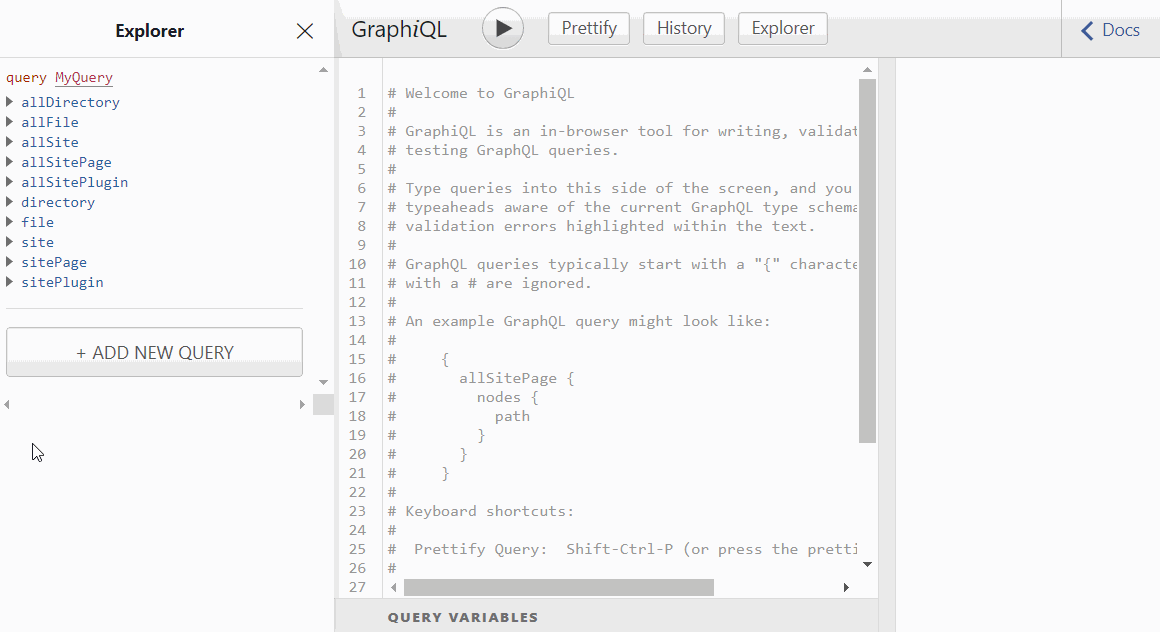This screenshot has height=632, width=1160.
Task: Open the QUERY VARIABLES pane
Action: [x=463, y=617]
